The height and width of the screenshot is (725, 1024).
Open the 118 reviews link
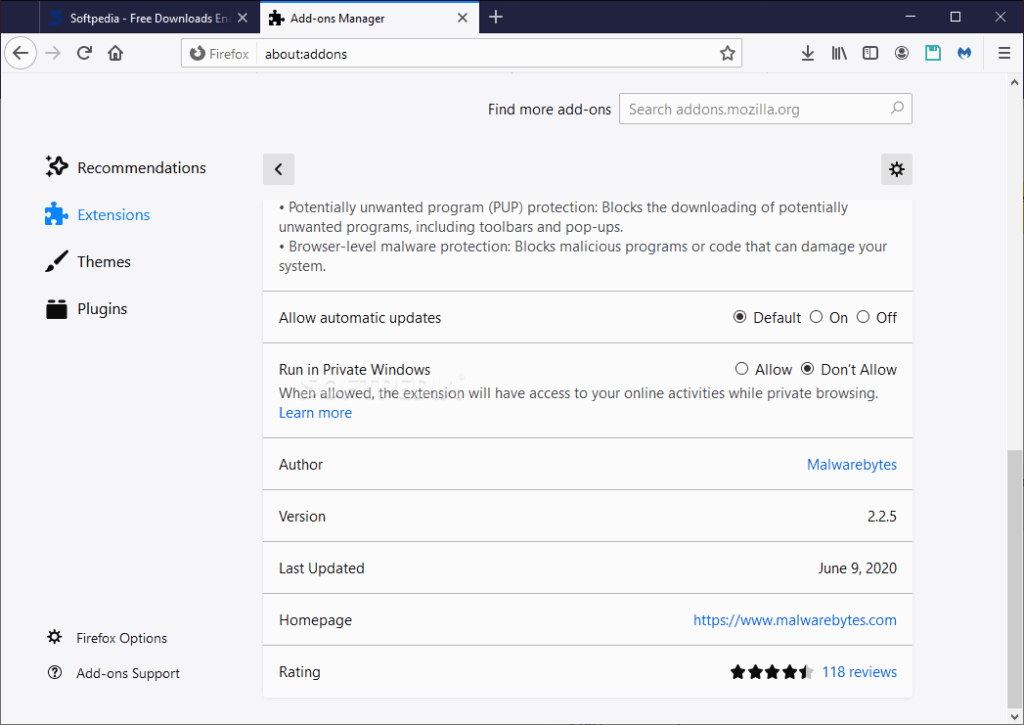click(x=859, y=671)
